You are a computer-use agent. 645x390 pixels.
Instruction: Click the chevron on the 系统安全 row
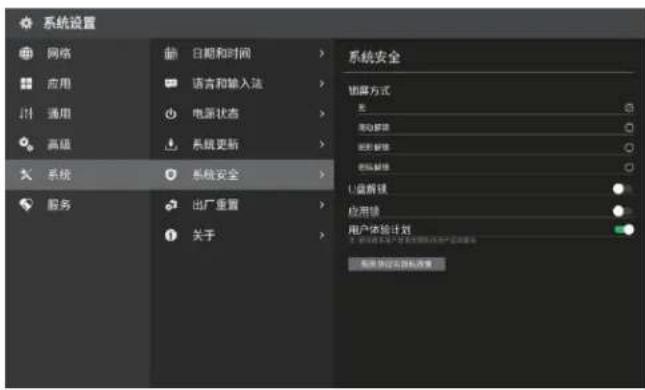click(322, 174)
